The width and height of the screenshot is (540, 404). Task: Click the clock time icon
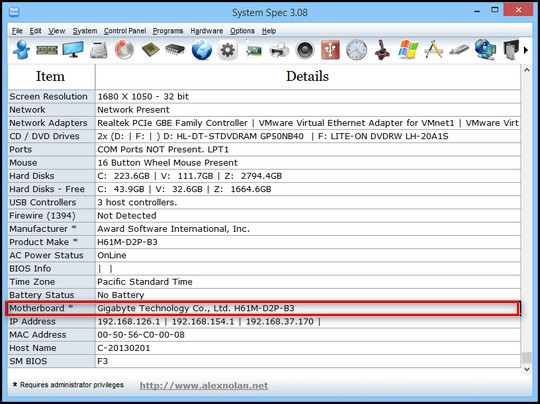[356, 50]
